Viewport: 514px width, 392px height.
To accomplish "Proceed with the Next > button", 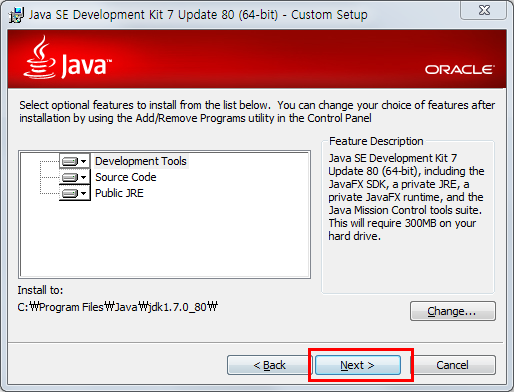I will (x=358, y=365).
